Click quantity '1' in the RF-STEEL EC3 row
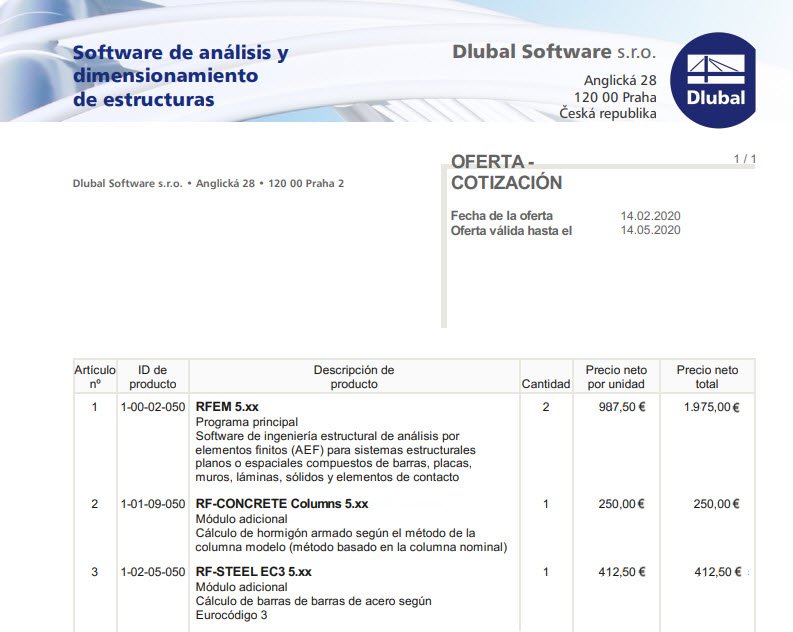The image size is (793, 632). point(546,572)
